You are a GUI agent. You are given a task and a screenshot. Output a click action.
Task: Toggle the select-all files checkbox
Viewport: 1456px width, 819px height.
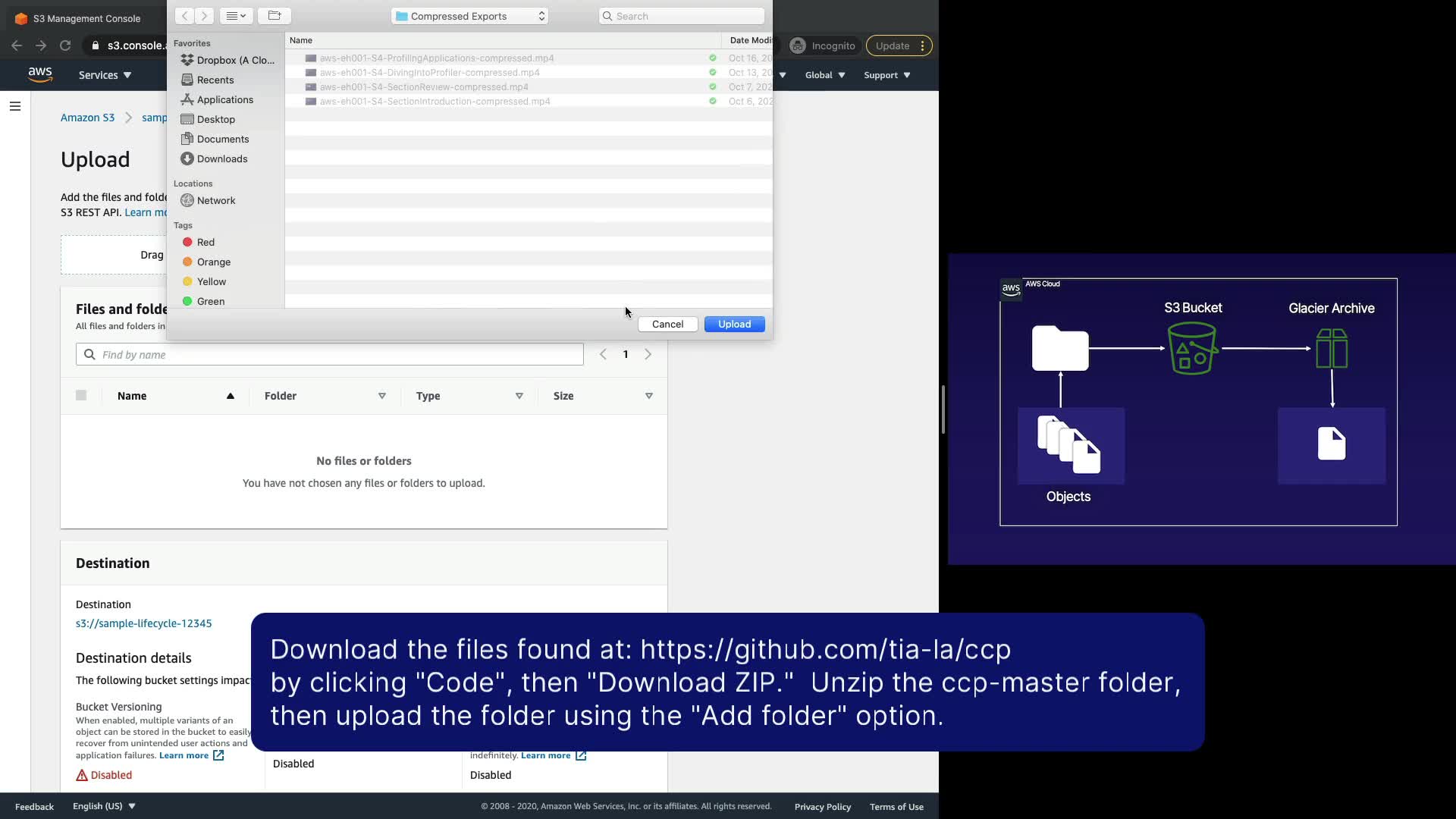[x=81, y=395]
